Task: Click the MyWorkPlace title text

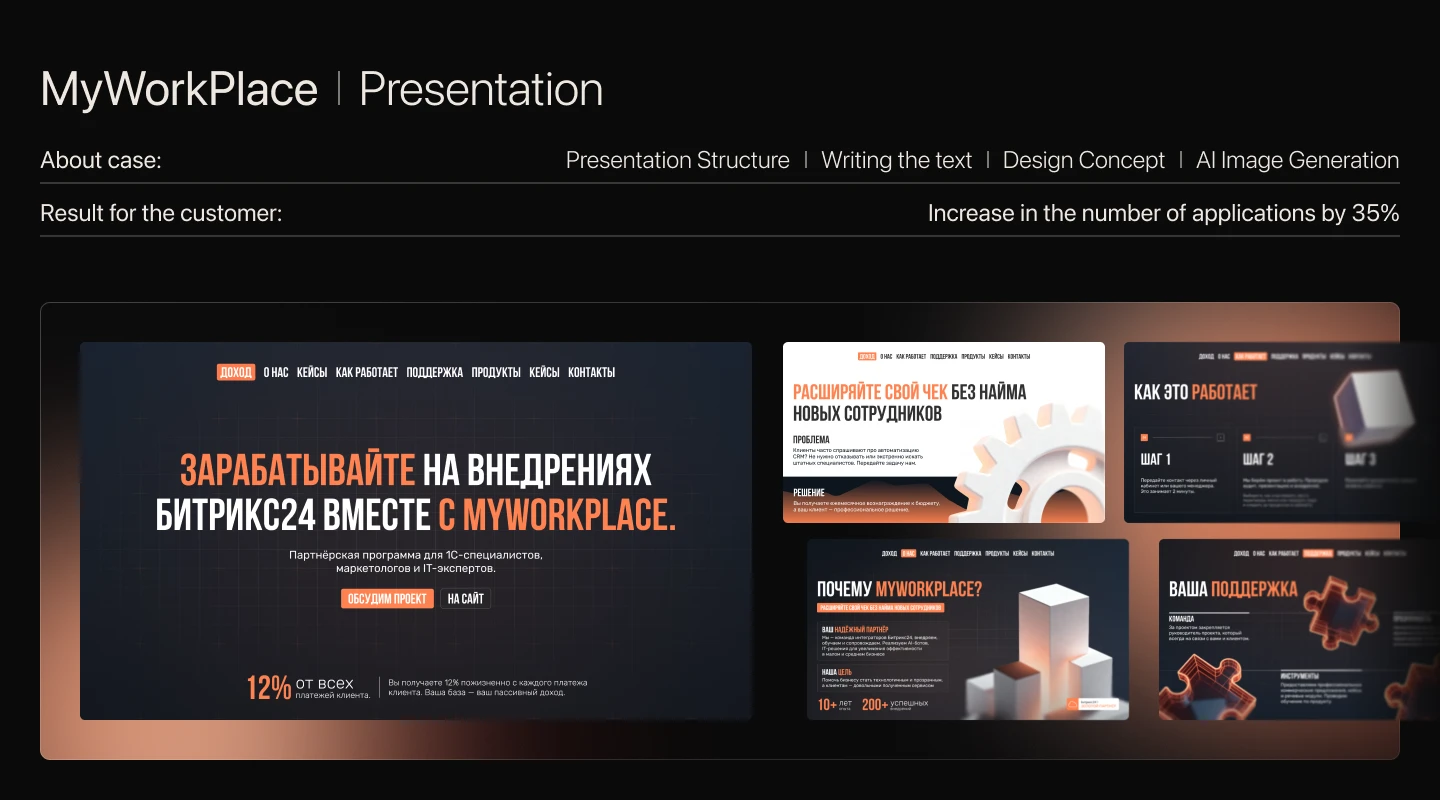Action: click(x=179, y=89)
